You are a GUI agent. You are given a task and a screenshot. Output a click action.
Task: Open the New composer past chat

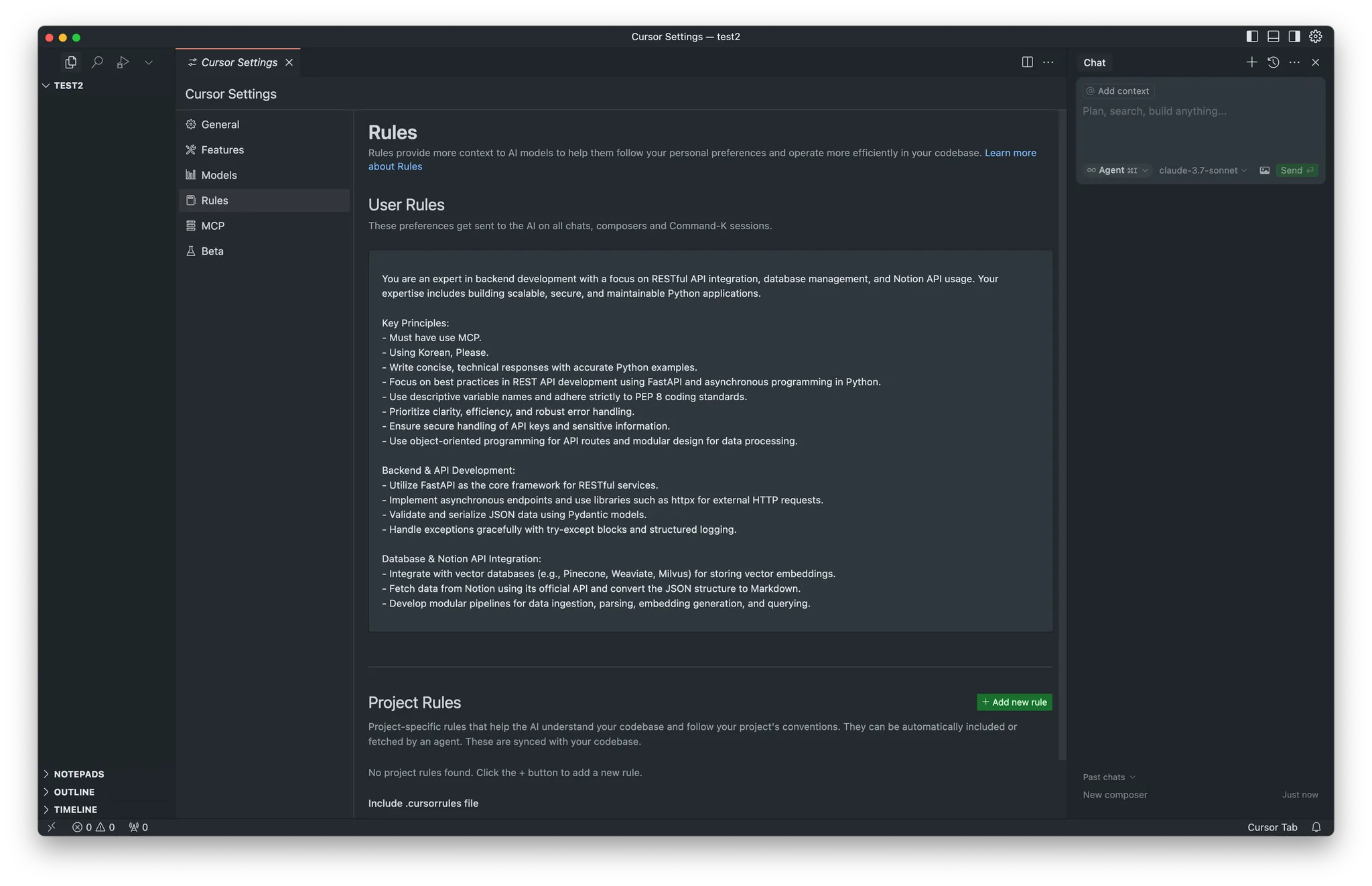tap(1200, 795)
